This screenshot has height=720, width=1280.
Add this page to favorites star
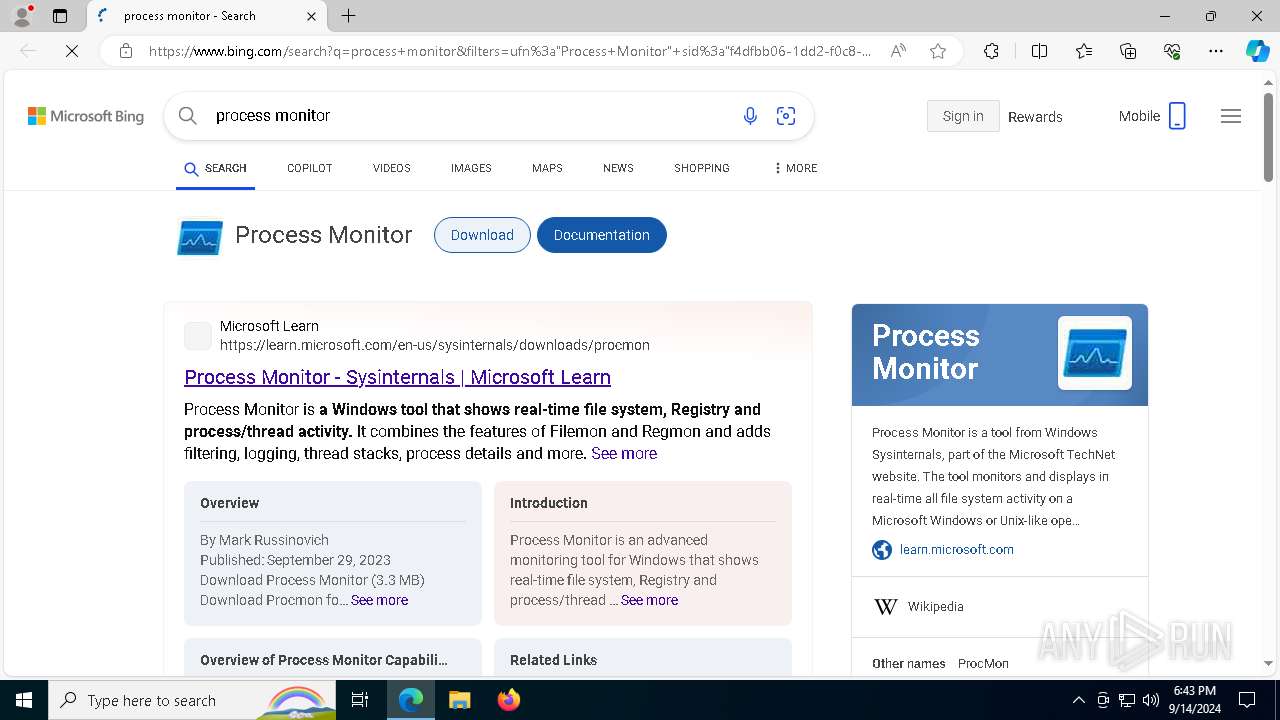[938, 51]
